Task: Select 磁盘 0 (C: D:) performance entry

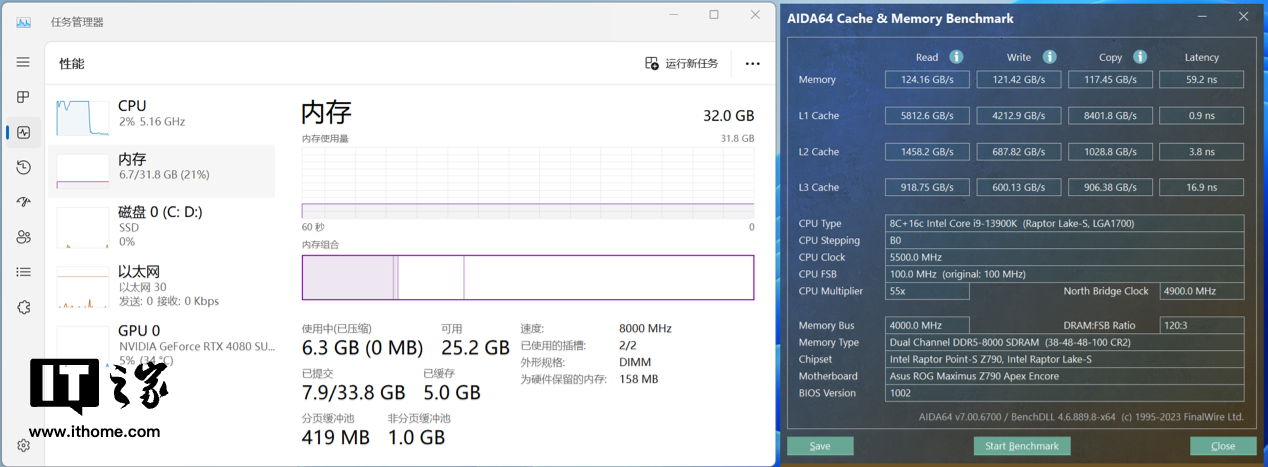Action: click(x=161, y=225)
